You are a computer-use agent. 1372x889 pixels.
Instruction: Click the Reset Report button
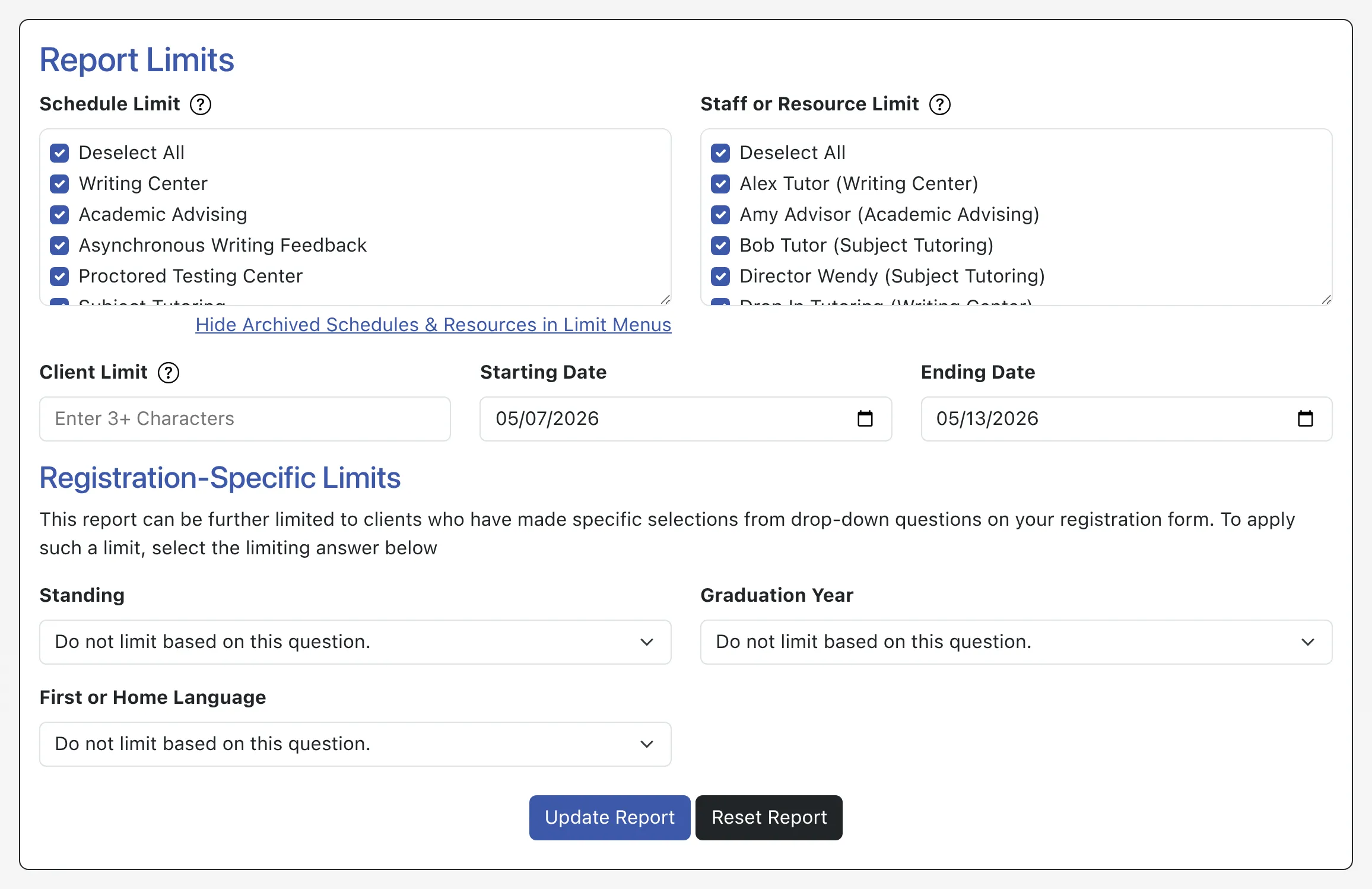[x=769, y=818]
